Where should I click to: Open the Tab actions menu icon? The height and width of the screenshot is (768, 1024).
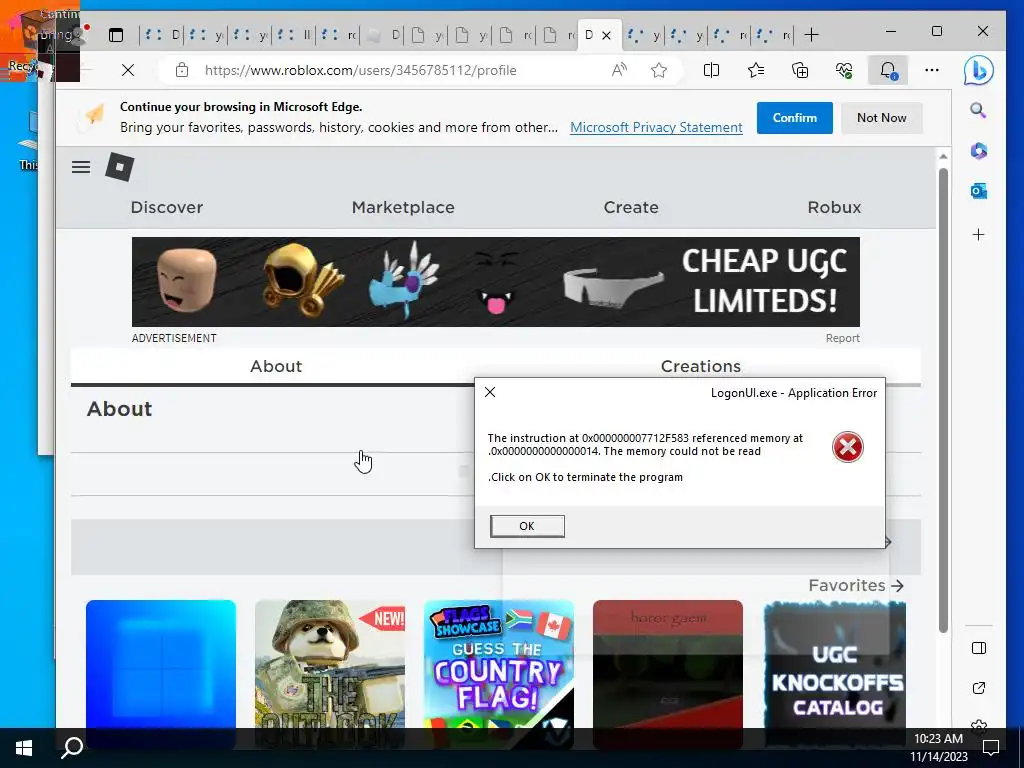click(x=116, y=35)
